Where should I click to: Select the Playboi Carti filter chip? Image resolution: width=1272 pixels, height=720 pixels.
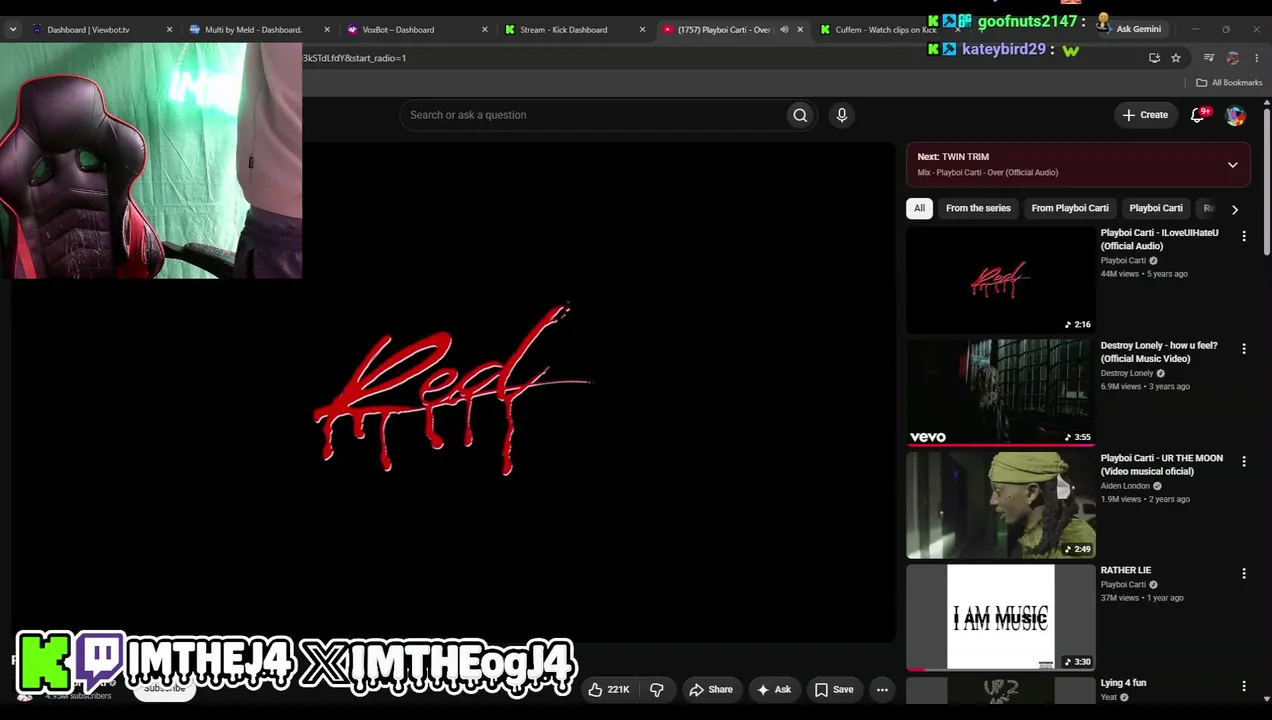(x=1156, y=208)
